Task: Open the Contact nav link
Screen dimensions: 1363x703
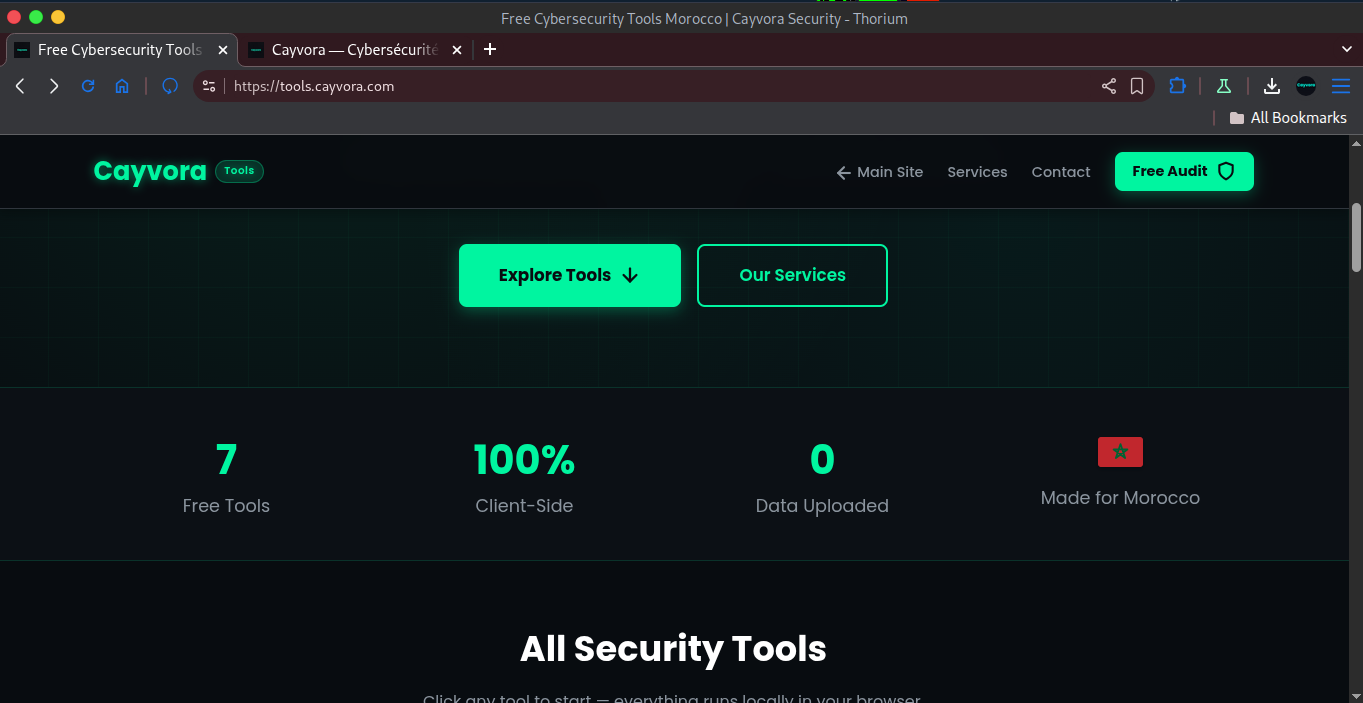Action: (x=1061, y=172)
